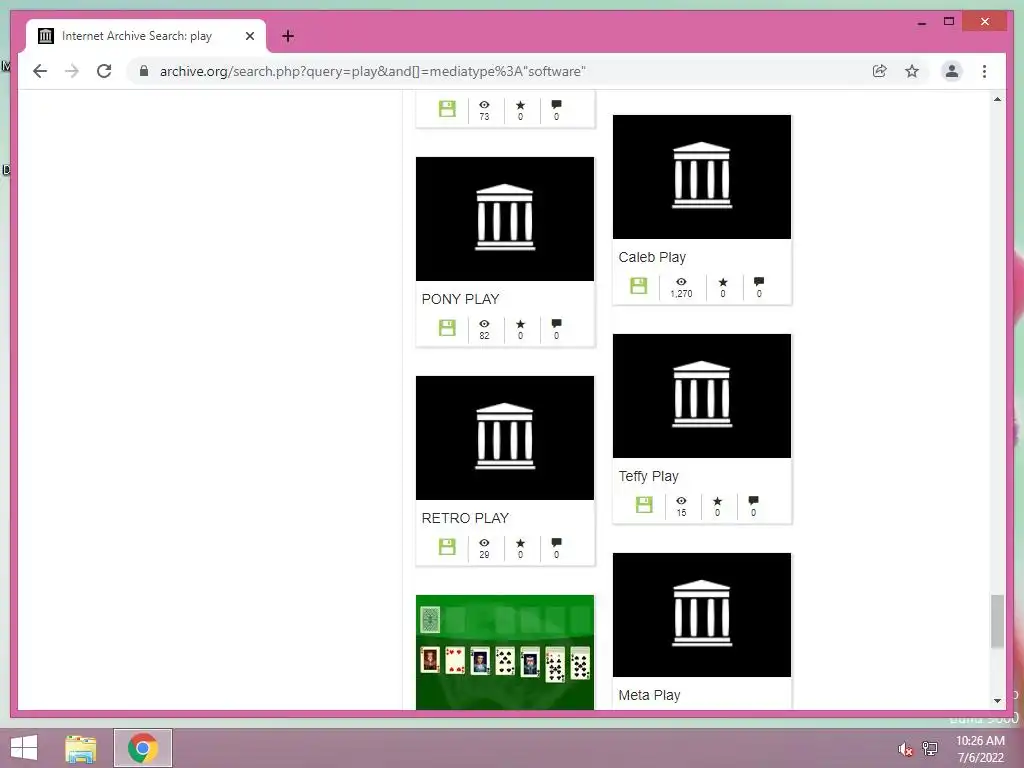Image resolution: width=1024 pixels, height=768 pixels.
Task: Share this page via the share icon
Action: click(x=880, y=71)
